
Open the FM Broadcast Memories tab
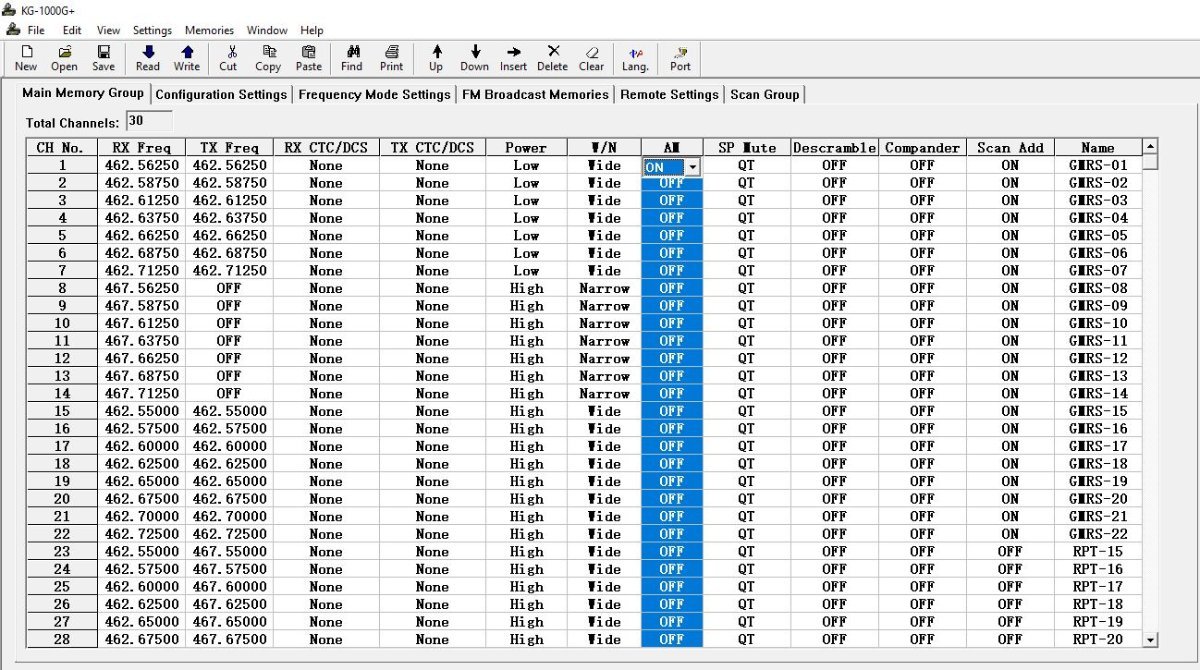(535, 94)
